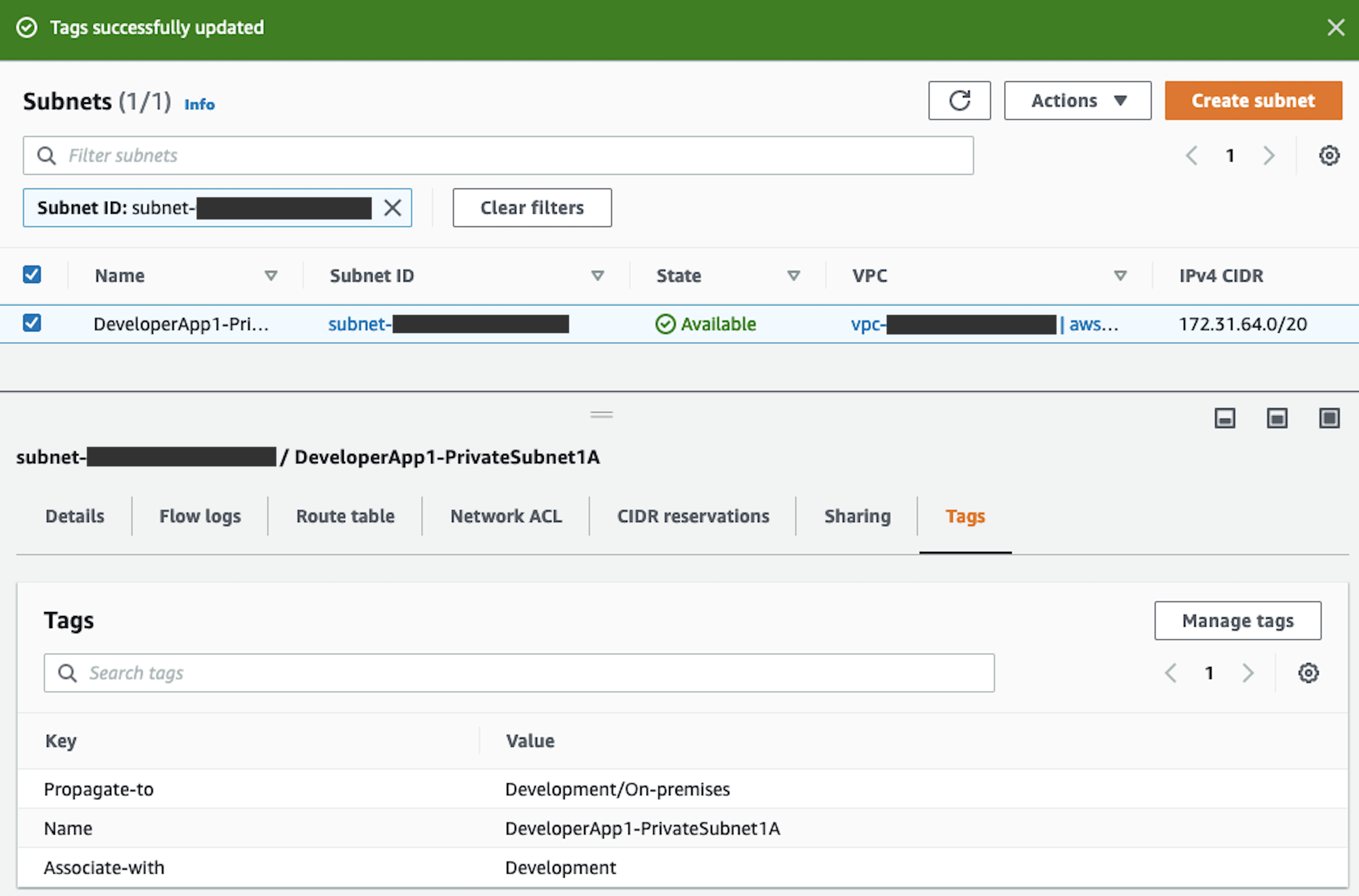Deselect the select-all subnets checkbox

[32, 275]
